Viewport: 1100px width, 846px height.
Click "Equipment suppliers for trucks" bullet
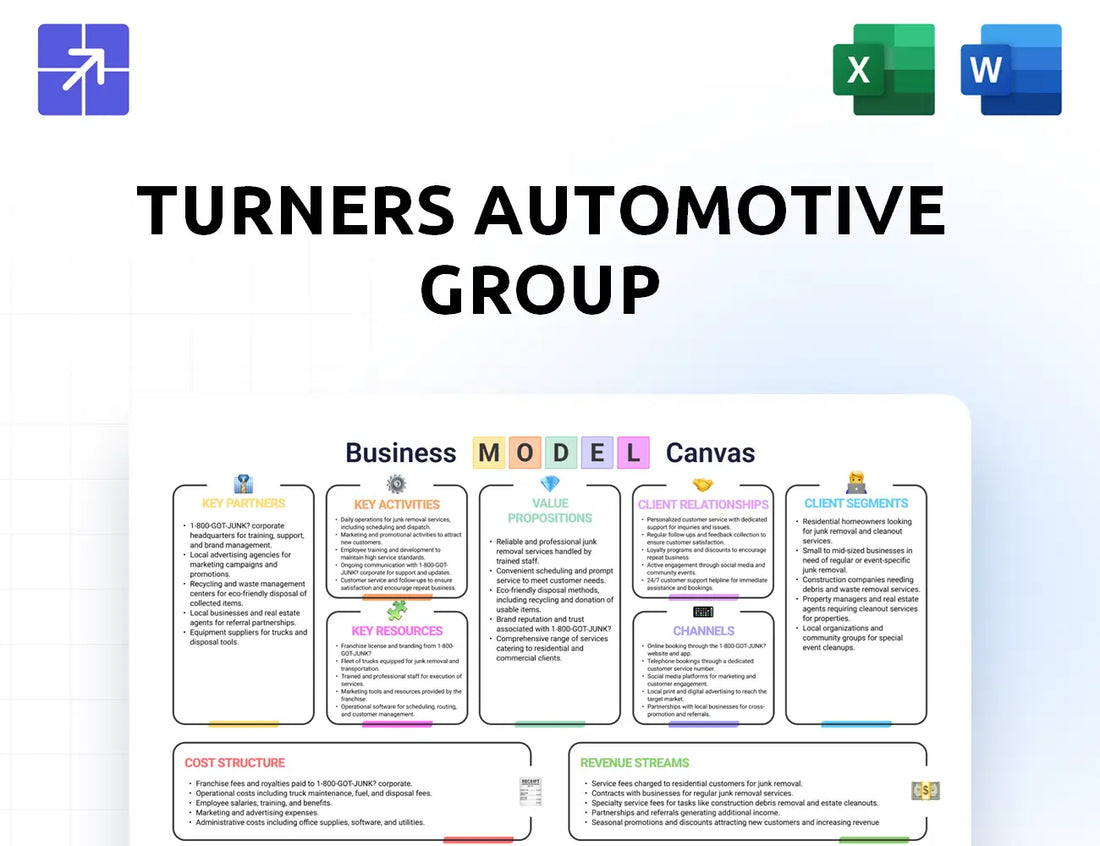coord(246,637)
